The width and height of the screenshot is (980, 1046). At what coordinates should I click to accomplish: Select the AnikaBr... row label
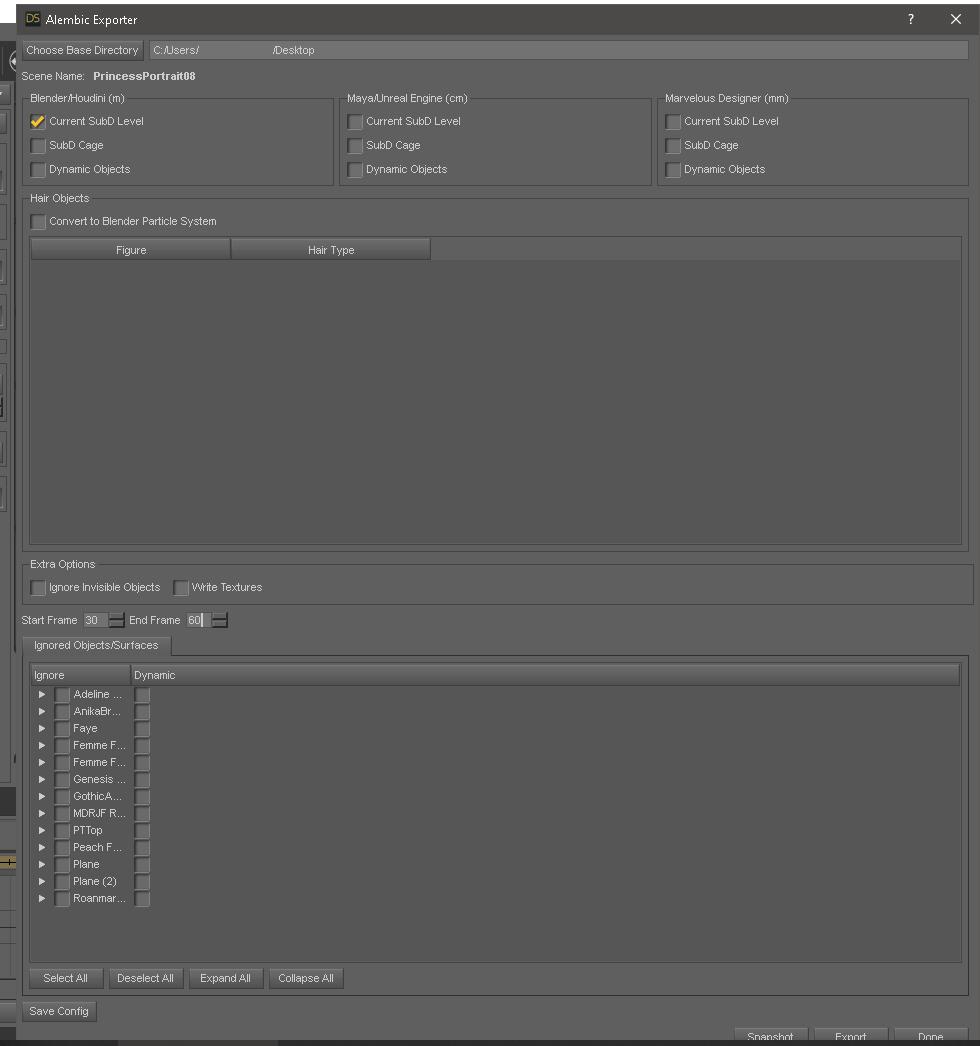click(x=97, y=712)
